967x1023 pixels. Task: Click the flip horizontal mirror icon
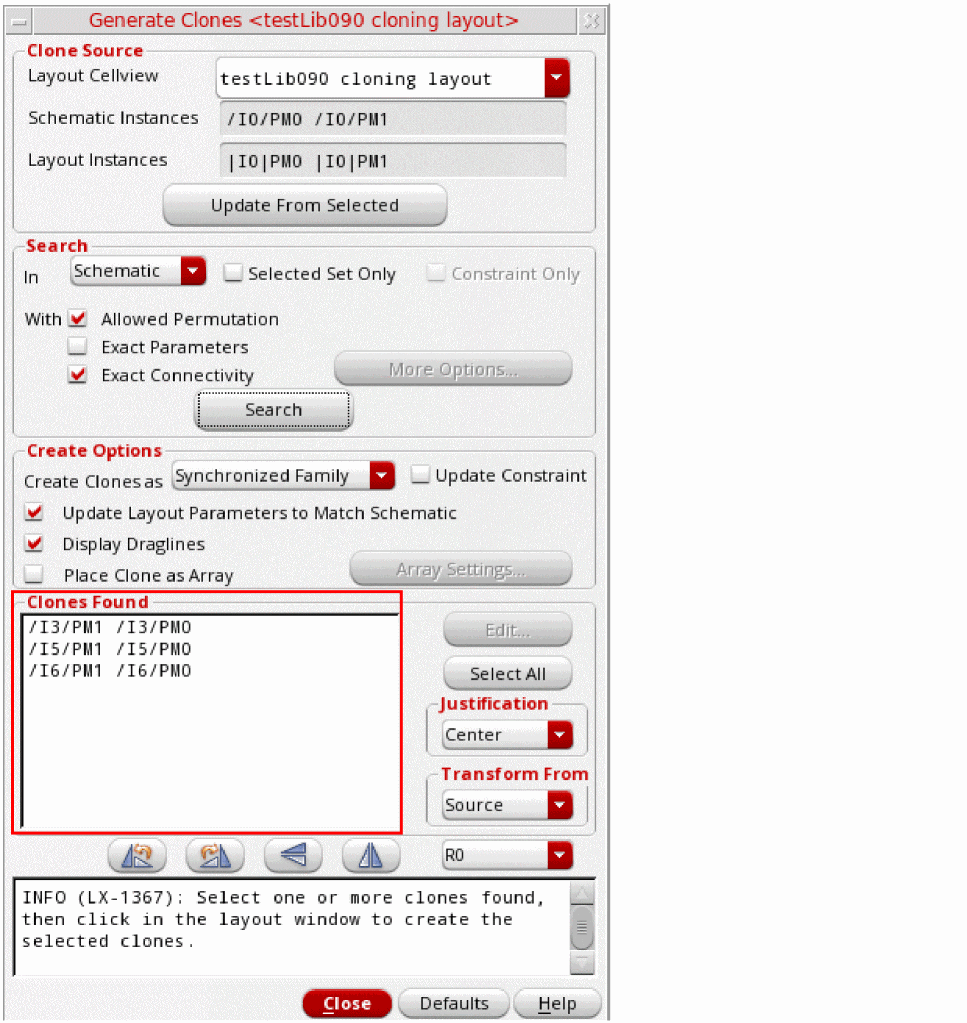click(371, 856)
